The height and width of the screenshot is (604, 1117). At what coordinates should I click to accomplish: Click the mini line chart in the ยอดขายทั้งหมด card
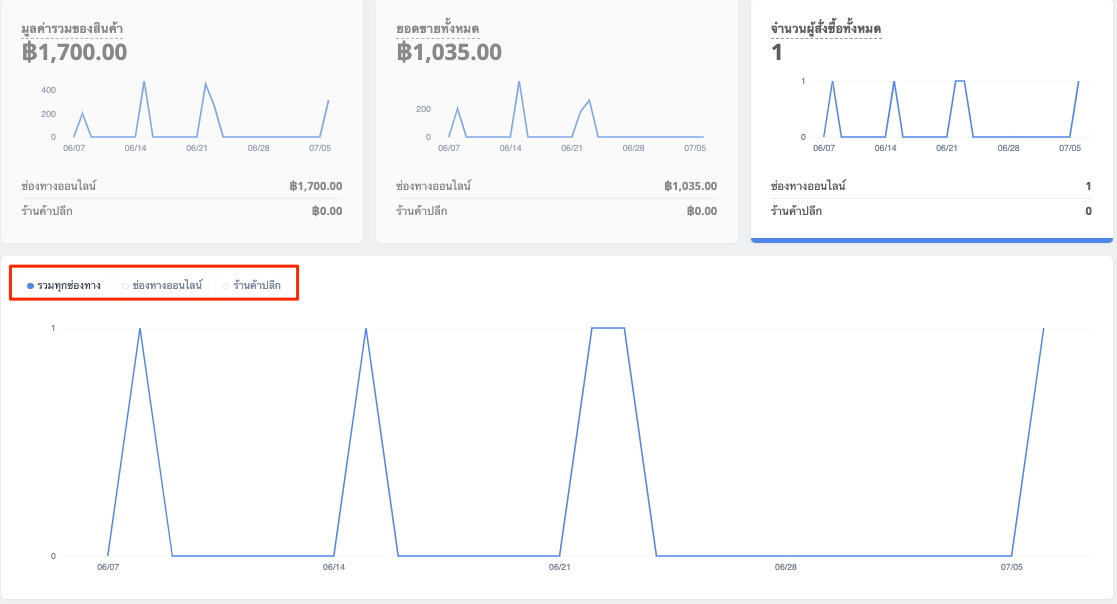[x=566, y=114]
